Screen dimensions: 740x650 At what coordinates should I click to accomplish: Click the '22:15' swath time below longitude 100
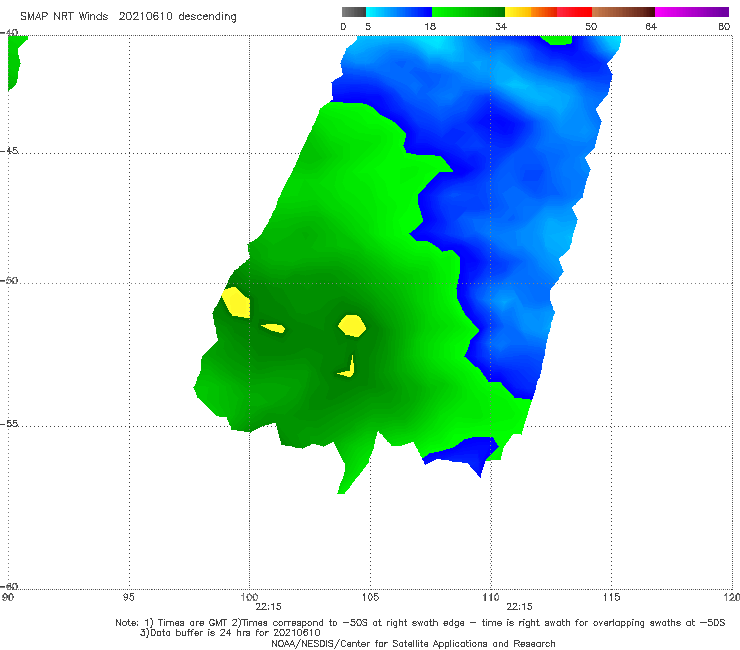click(269, 607)
